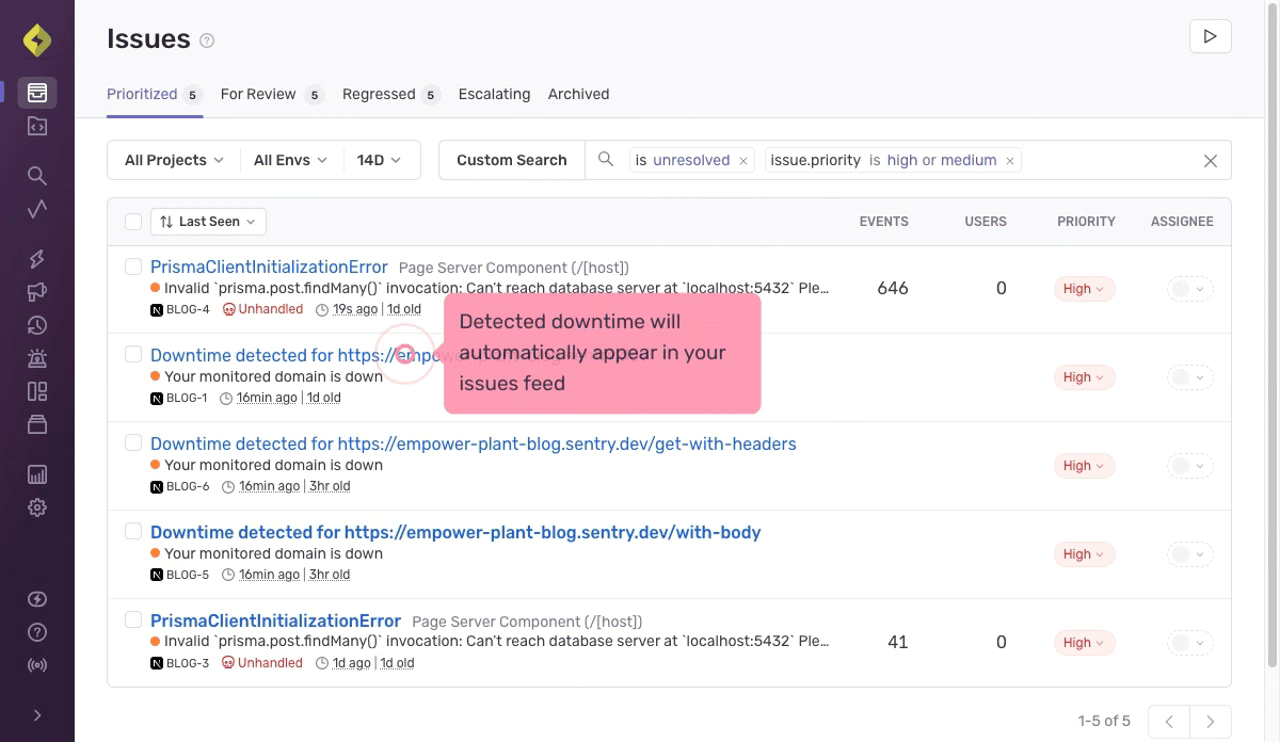The width and height of the screenshot is (1280, 742).
Task: Open the assignee dropdown for BLOG-4
Action: 1190,289
